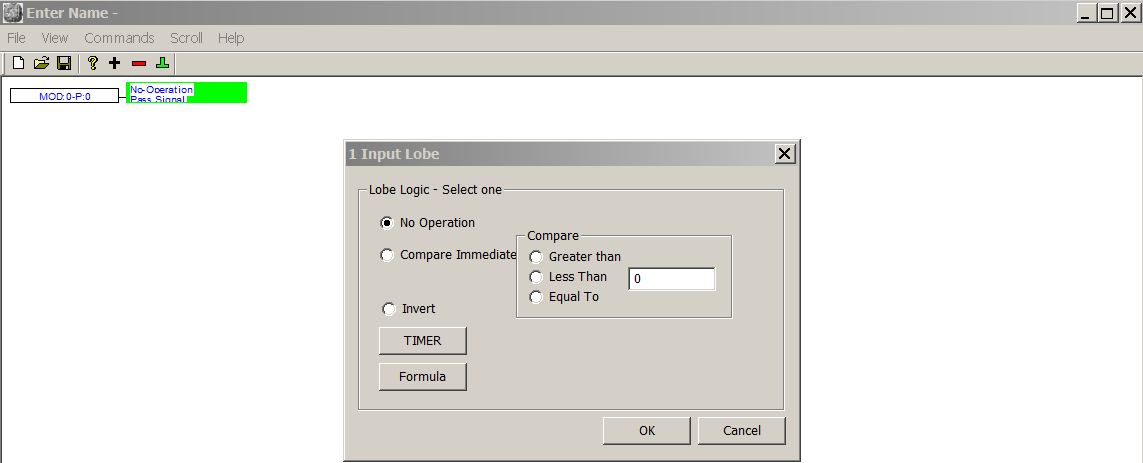This screenshot has height=463, width=1143.
Task: Select the Greater than comparison
Action: pos(537,257)
